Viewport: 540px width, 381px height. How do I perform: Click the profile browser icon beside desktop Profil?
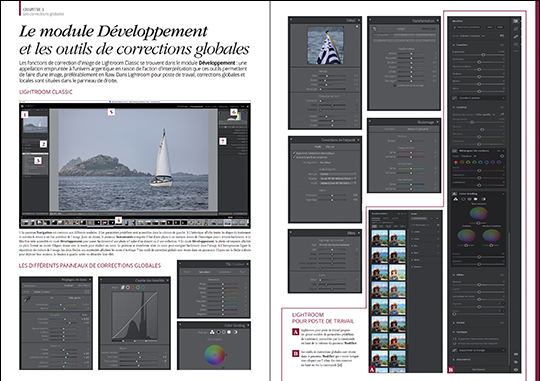[x=502, y=35]
